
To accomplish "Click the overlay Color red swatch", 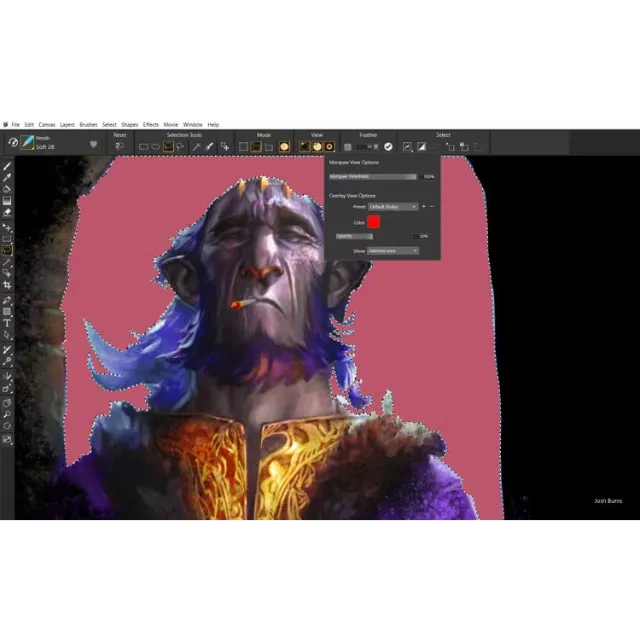I will pyautogui.click(x=373, y=222).
